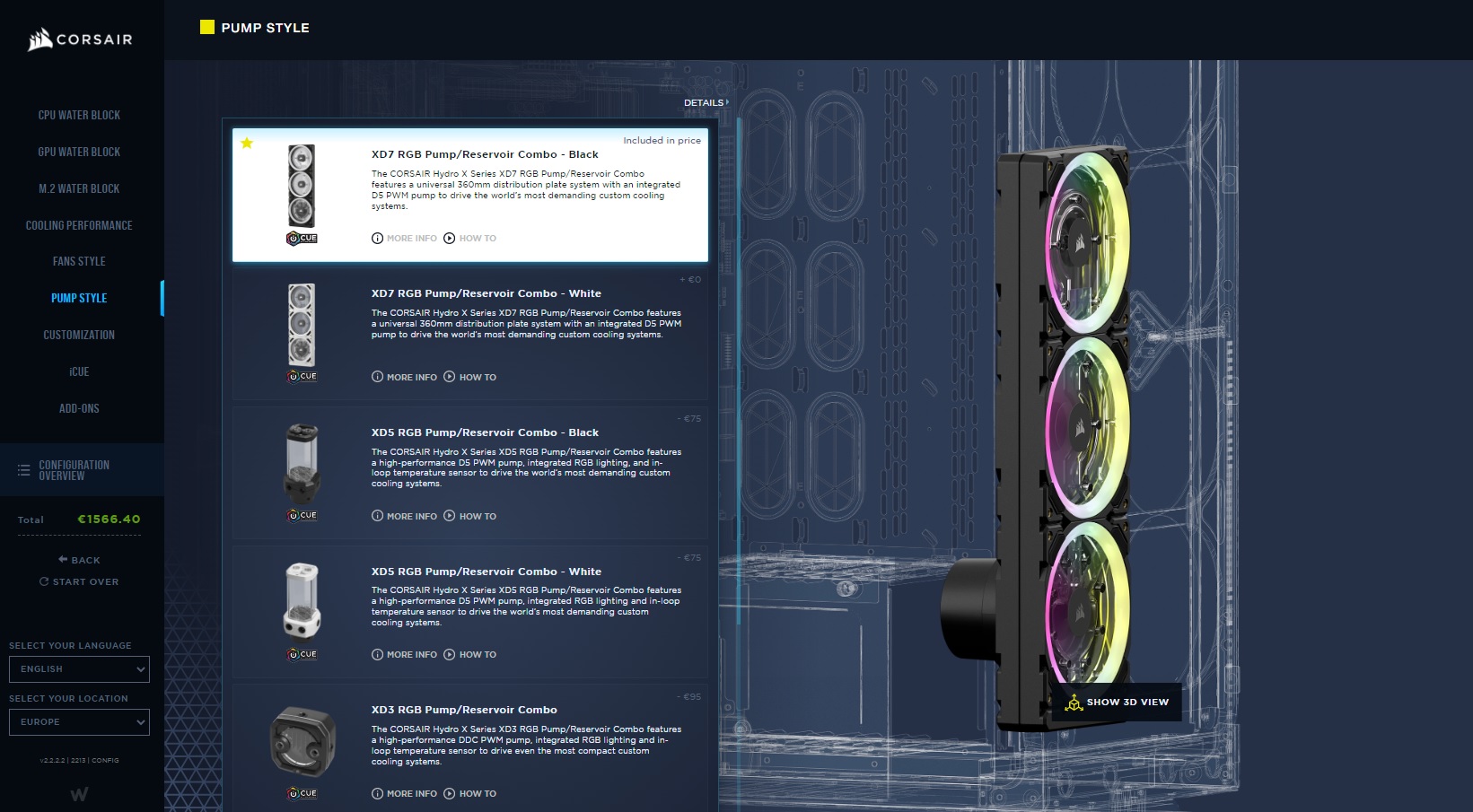The image size is (1473, 812).
Task: Click the XD3 pump thumbnail image
Action: pyautogui.click(x=302, y=742)
